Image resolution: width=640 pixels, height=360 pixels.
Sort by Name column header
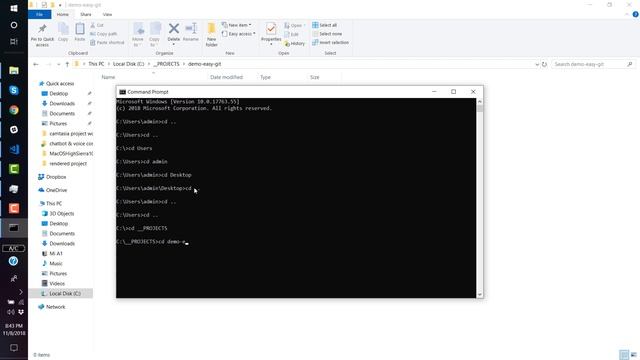(108, 77)
